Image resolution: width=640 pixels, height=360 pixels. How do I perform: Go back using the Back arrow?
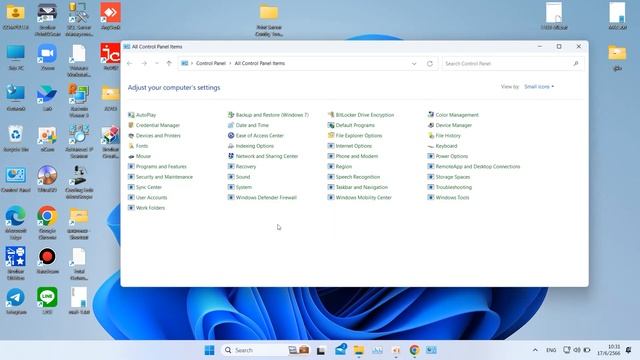pyautogui.click(x=130, y=64)
